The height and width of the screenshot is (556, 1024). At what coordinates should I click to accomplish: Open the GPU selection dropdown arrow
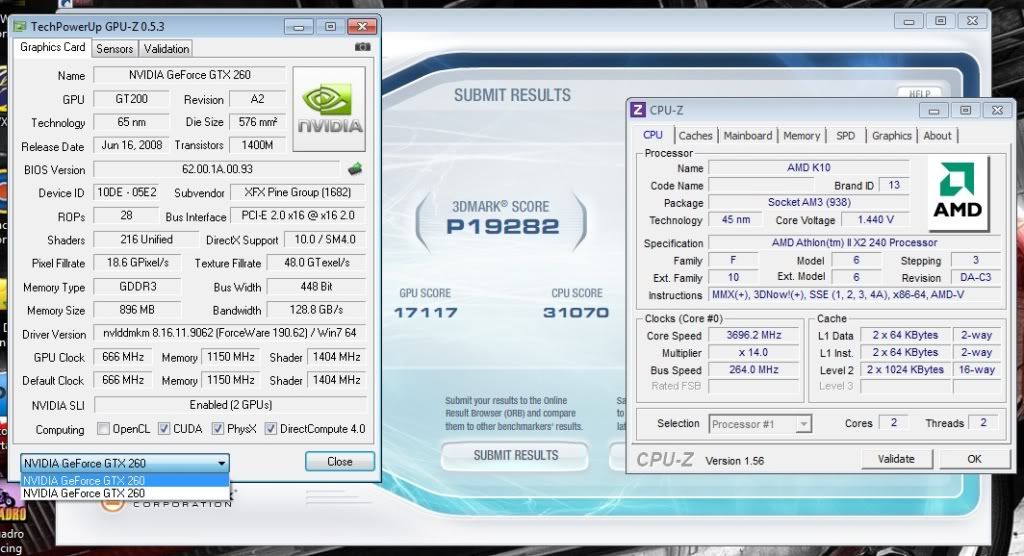[x=222, y=463]
